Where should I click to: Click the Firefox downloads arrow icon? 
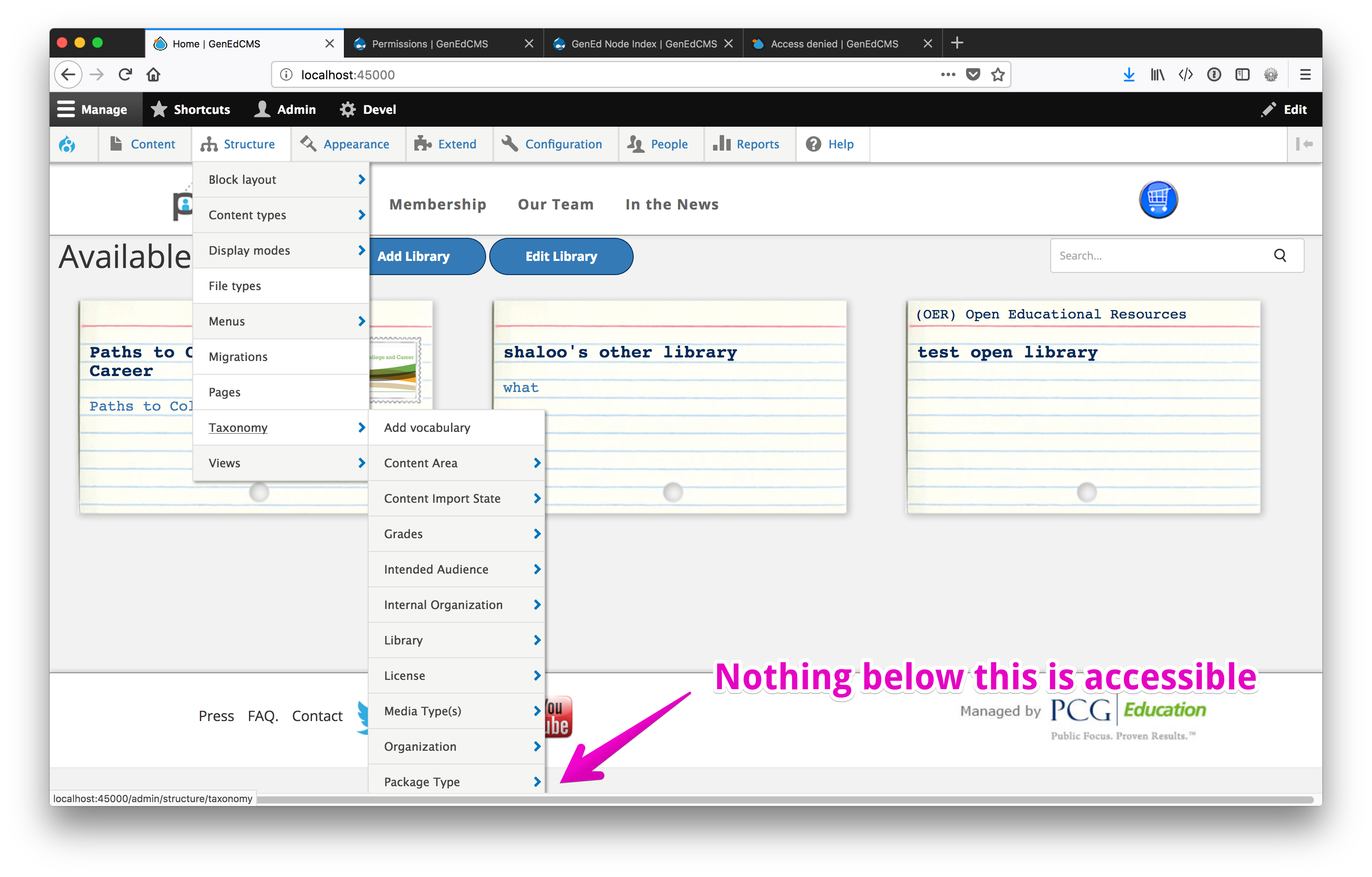click(x=1129, y=74)
